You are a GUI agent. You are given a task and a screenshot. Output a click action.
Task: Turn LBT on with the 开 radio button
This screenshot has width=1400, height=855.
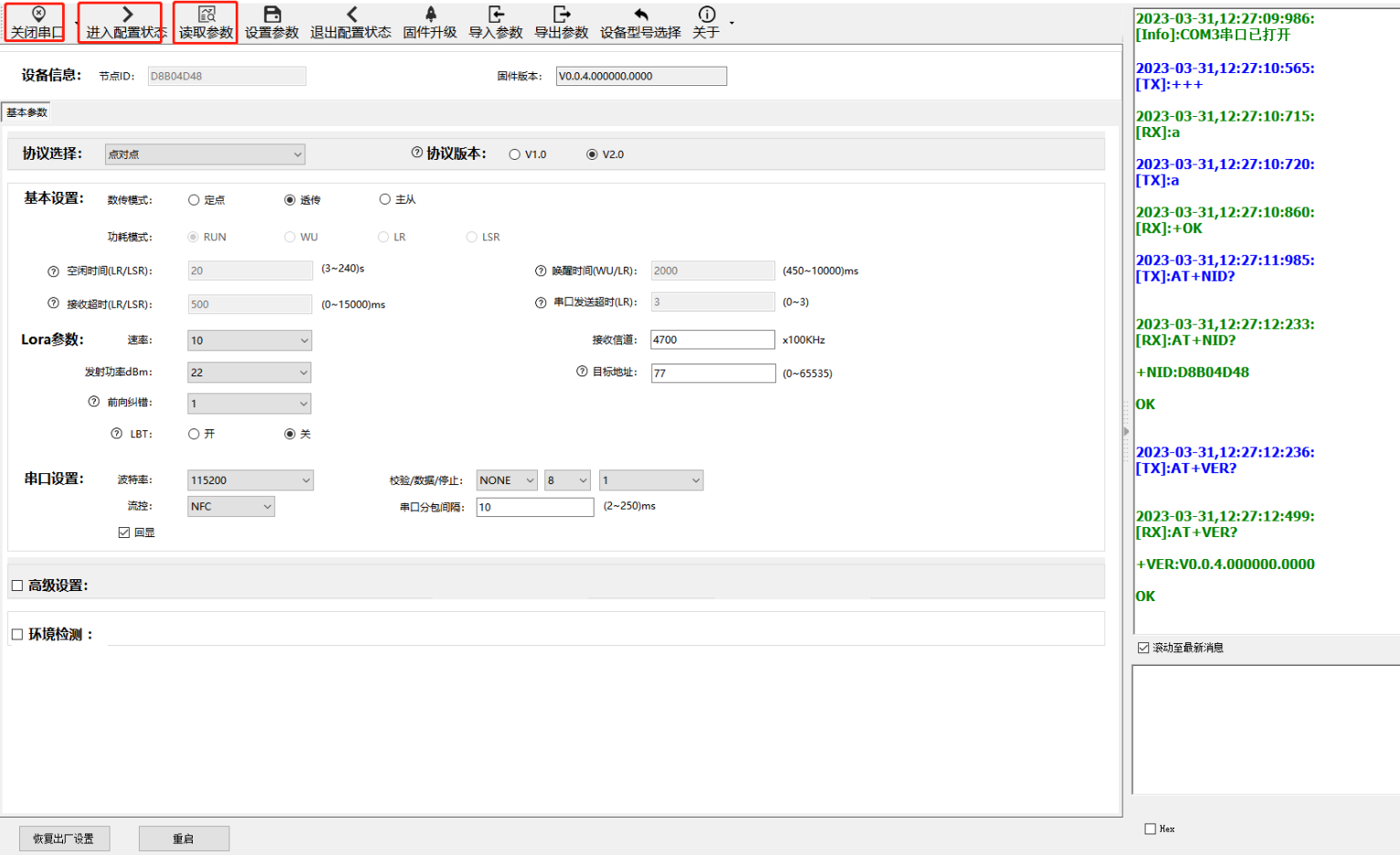(x=194, y=434)
